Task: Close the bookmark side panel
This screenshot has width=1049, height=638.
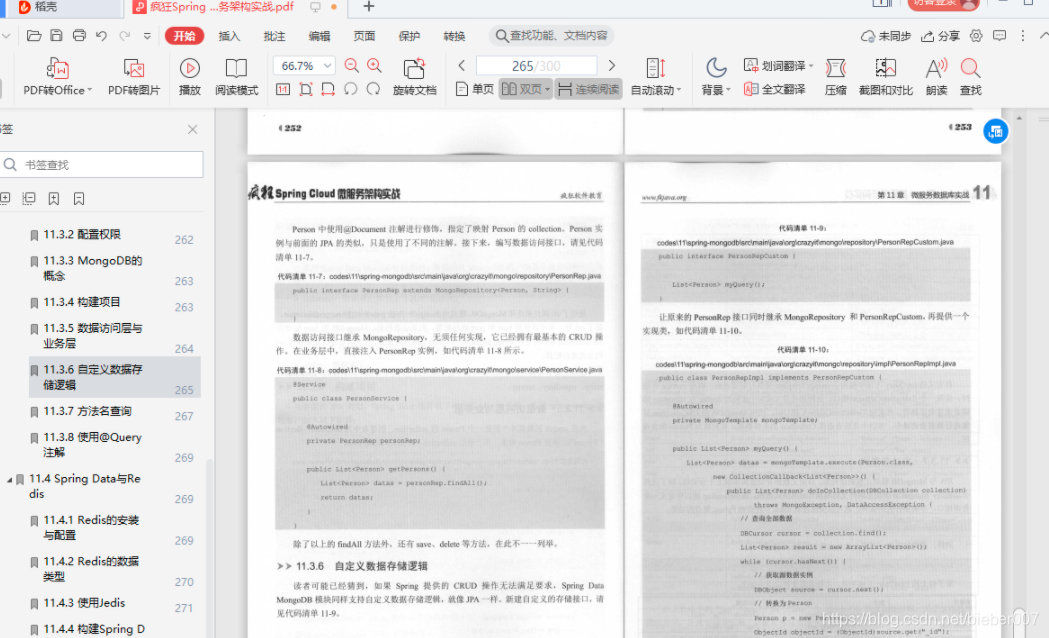Action: 193,129
